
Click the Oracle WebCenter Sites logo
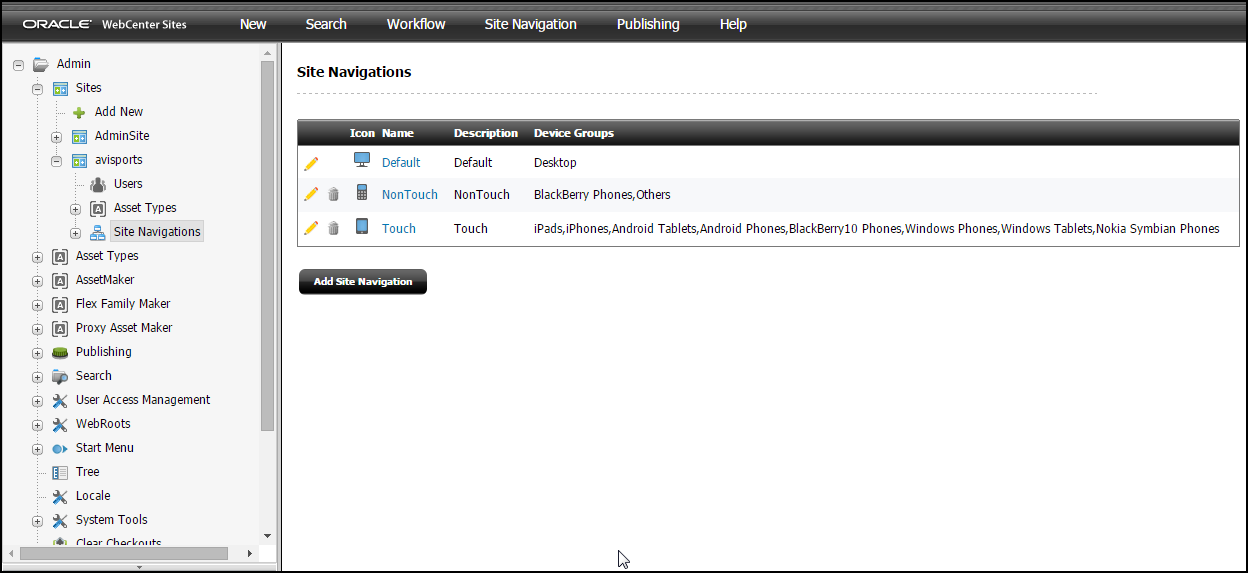[104, 24]
